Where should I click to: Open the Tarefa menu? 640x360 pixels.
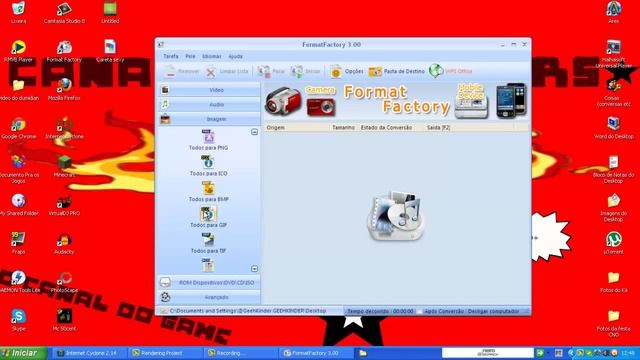pyautogui.click(x=171, y=56)
